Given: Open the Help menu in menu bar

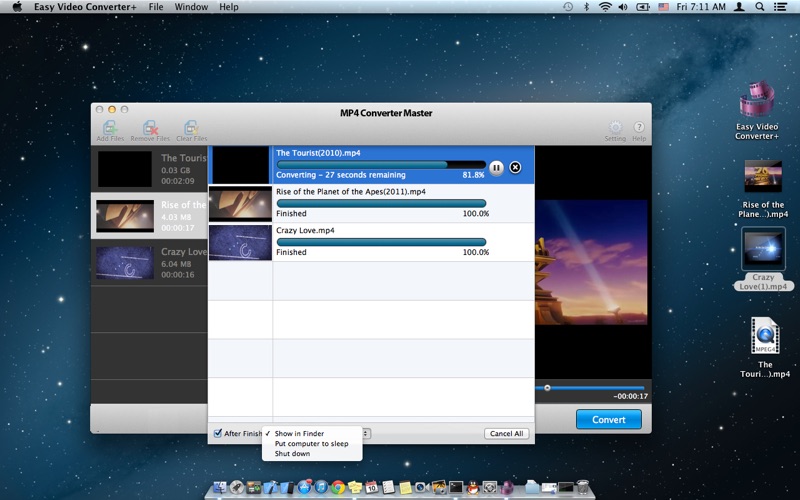Looking at the screenshot, I should (x=229, y=7).
